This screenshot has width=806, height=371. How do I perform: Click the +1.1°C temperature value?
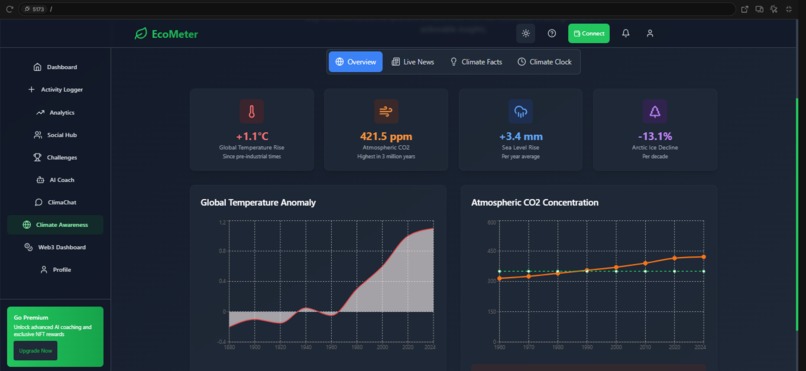(x=252, y=137)
